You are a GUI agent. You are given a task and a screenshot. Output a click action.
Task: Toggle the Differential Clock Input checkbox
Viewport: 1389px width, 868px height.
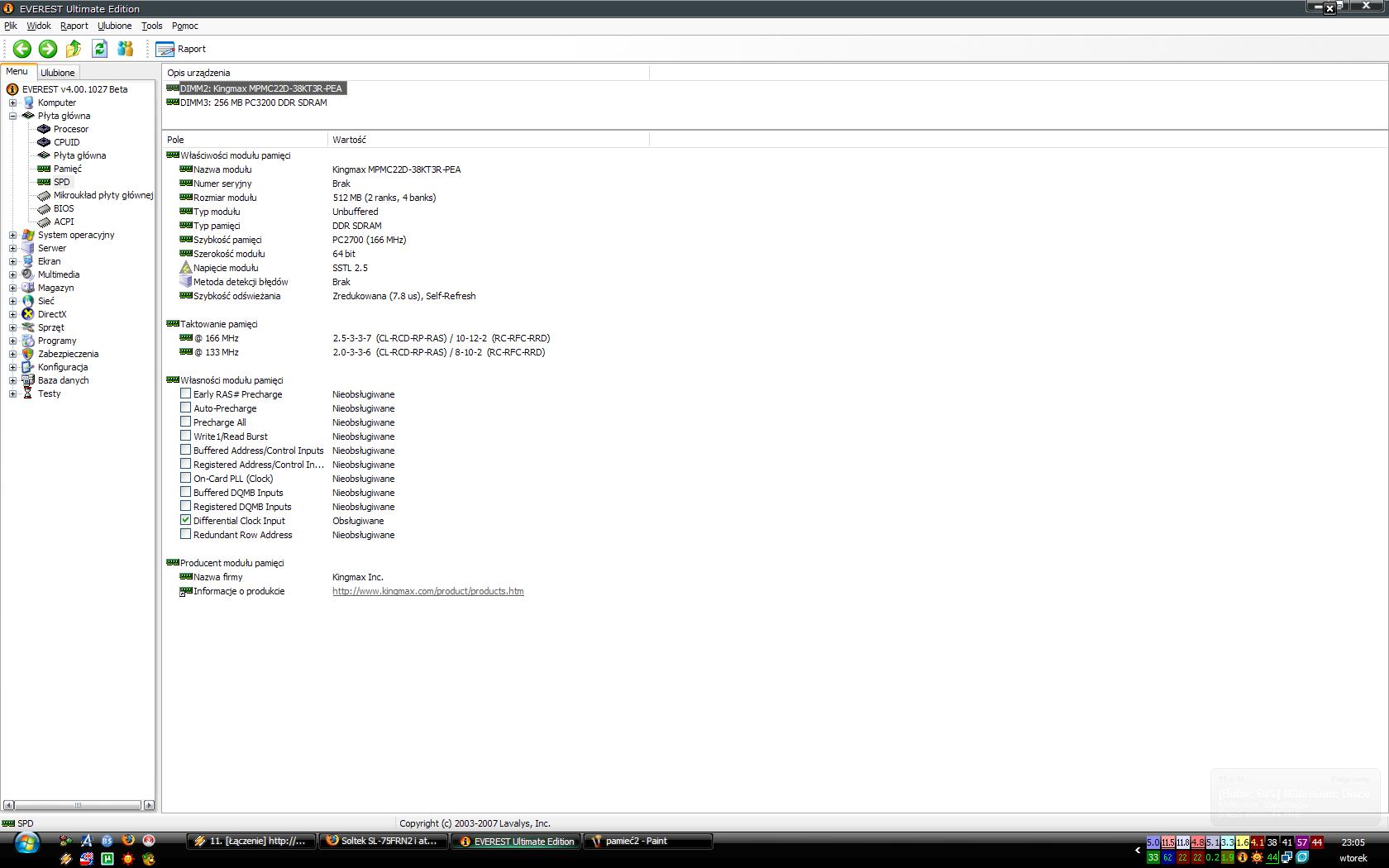click(186, 521)
